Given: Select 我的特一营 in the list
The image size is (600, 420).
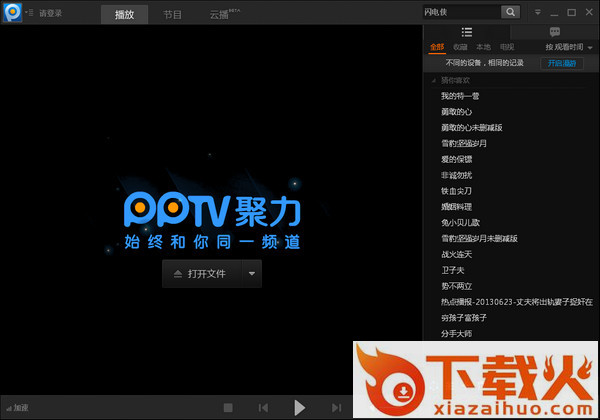Looking at the screenshot, I should pos(460,96).
